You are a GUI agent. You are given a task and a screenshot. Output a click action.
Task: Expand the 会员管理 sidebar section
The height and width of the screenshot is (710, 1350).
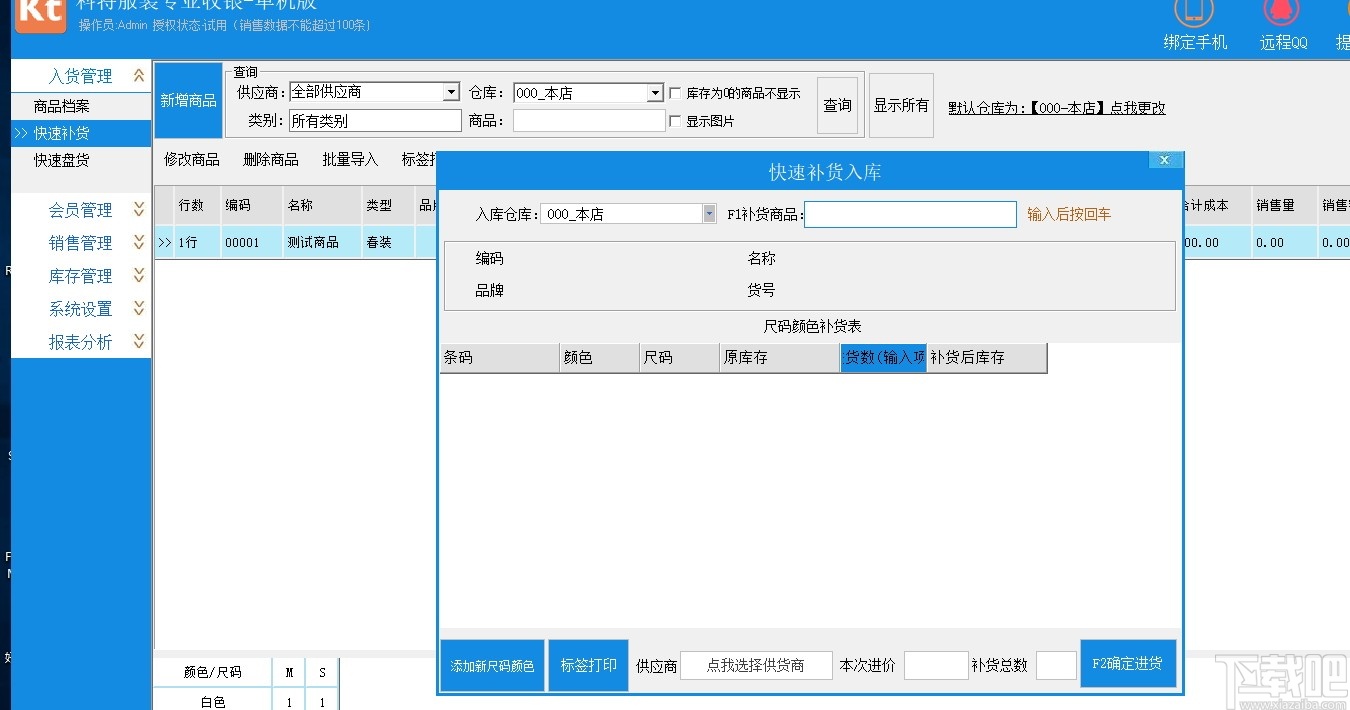80,209
